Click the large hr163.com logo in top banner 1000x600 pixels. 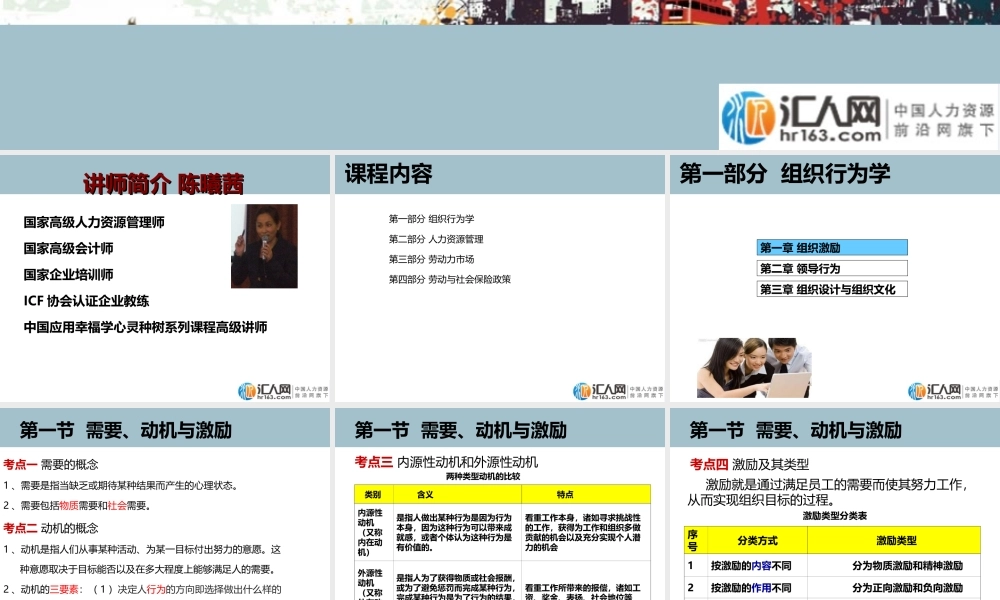point(858,117)
